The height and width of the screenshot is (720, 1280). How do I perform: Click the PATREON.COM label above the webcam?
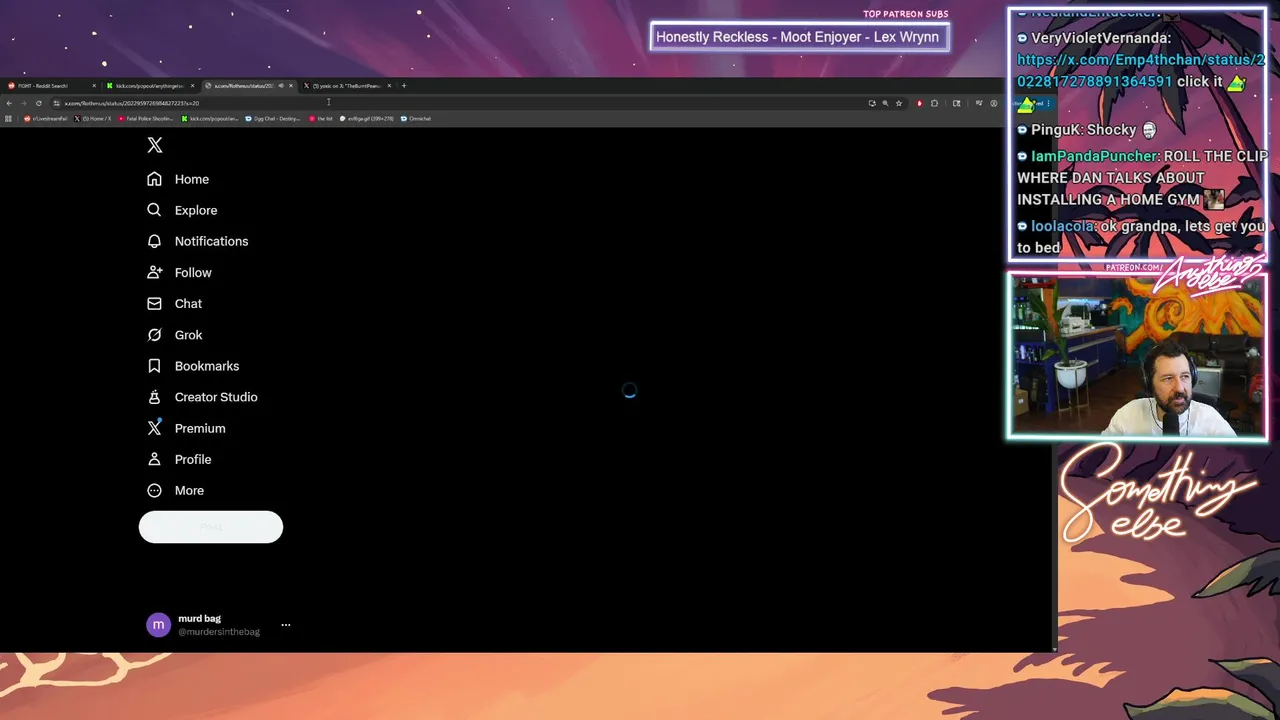click(x=1134, y=268)
